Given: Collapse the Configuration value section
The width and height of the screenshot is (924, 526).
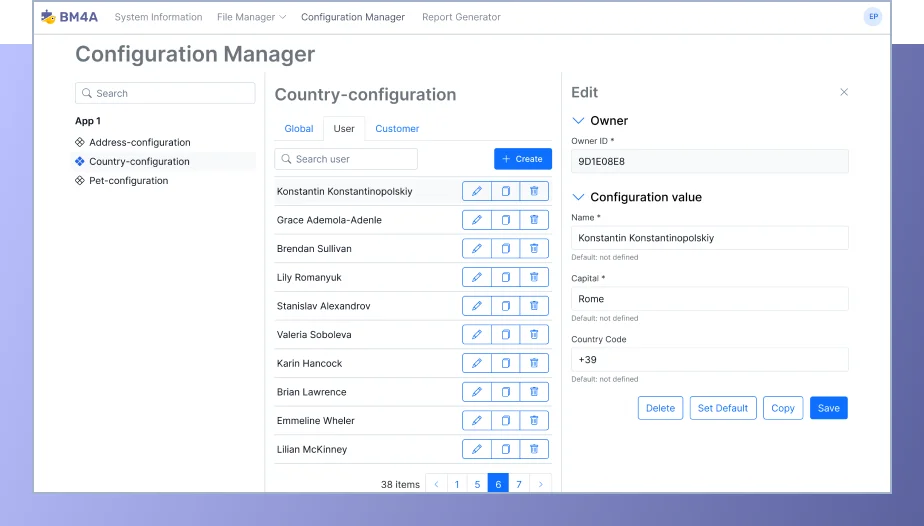Looking at the screenshot, I should (x=578, y=197).
